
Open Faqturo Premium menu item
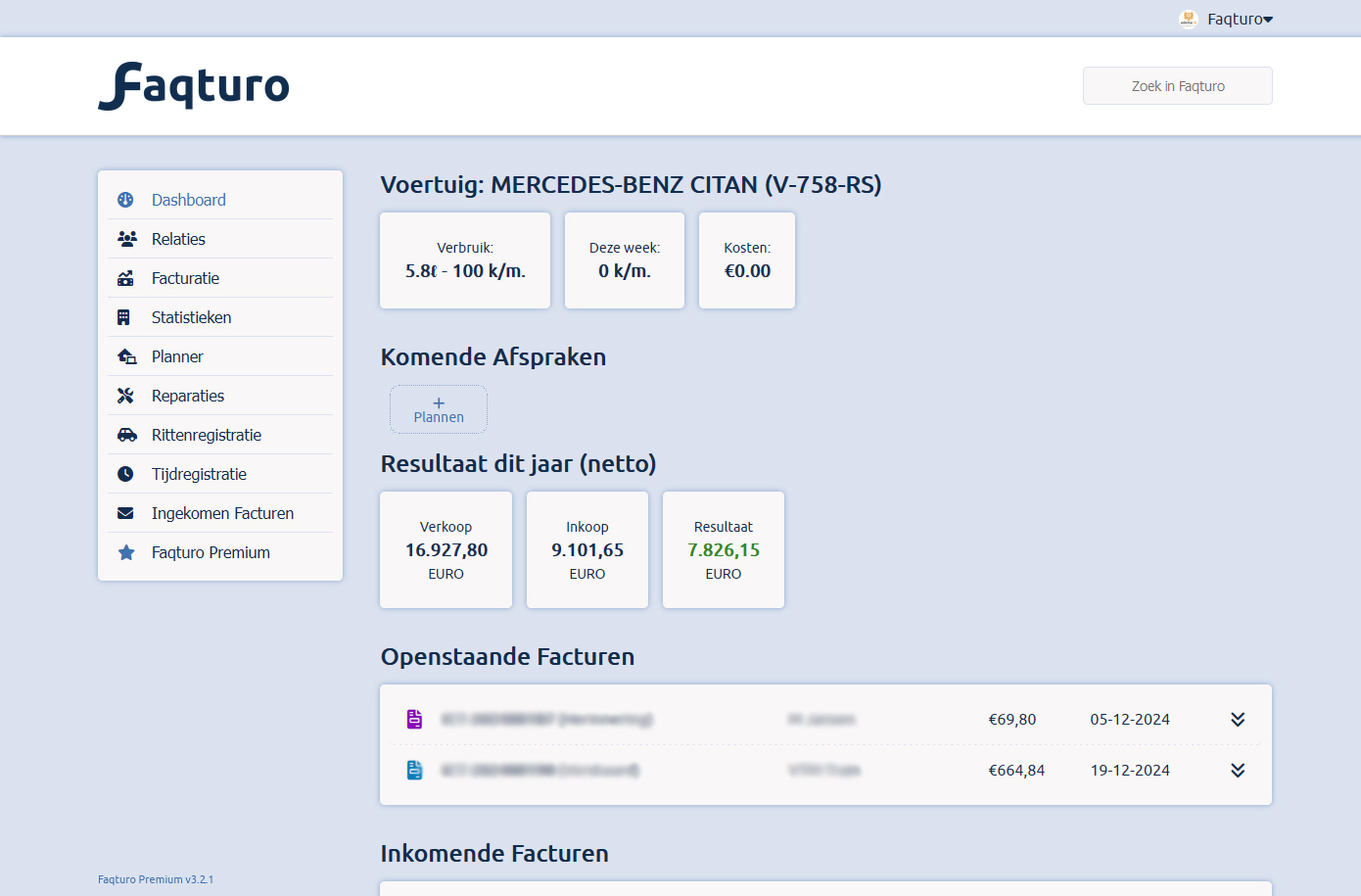pyautogui.click(x=220, y=552)
